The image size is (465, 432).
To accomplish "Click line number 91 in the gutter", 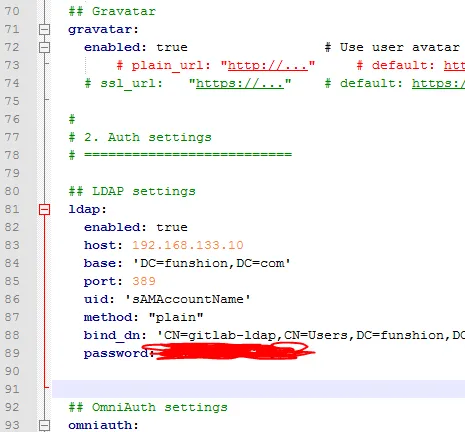I will (12, 389).
